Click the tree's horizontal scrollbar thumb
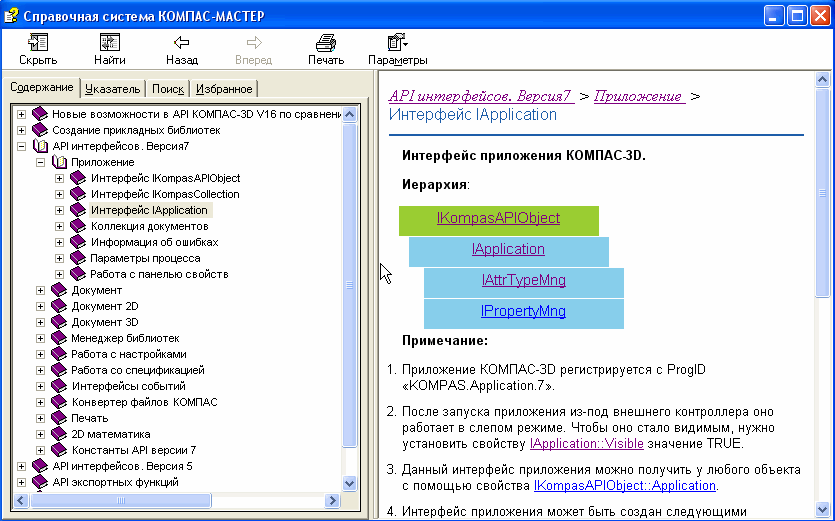The width and height of the screenshot is (835, 521). coord(120,500)
